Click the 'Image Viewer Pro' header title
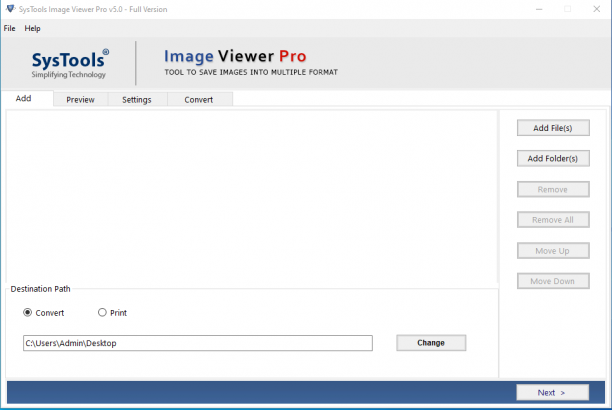 pyautogui.click(x=235, y=56)
